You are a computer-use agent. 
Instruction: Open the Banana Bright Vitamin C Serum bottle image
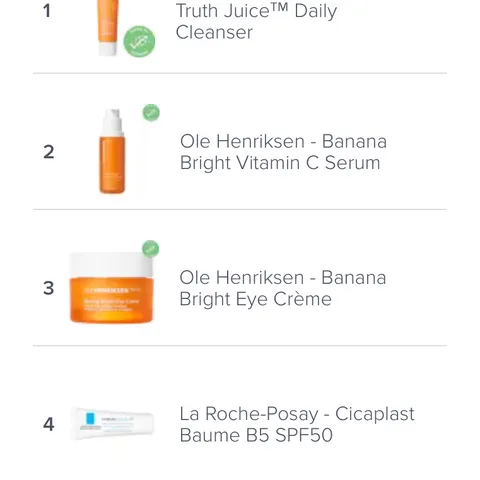(x=112, y=151)
